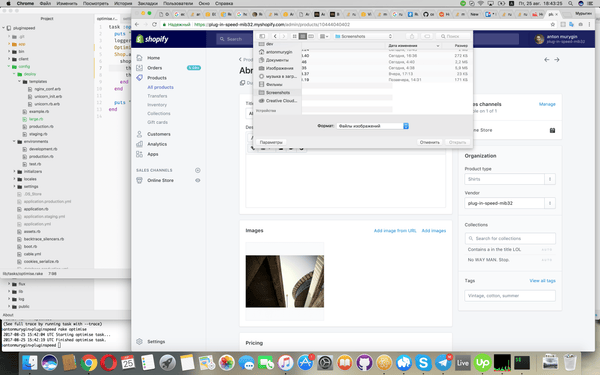Image resolution: width=600 pixels, height=375 pixels.
Task: Go to next product arrow
Action: [x=557, y=60]
